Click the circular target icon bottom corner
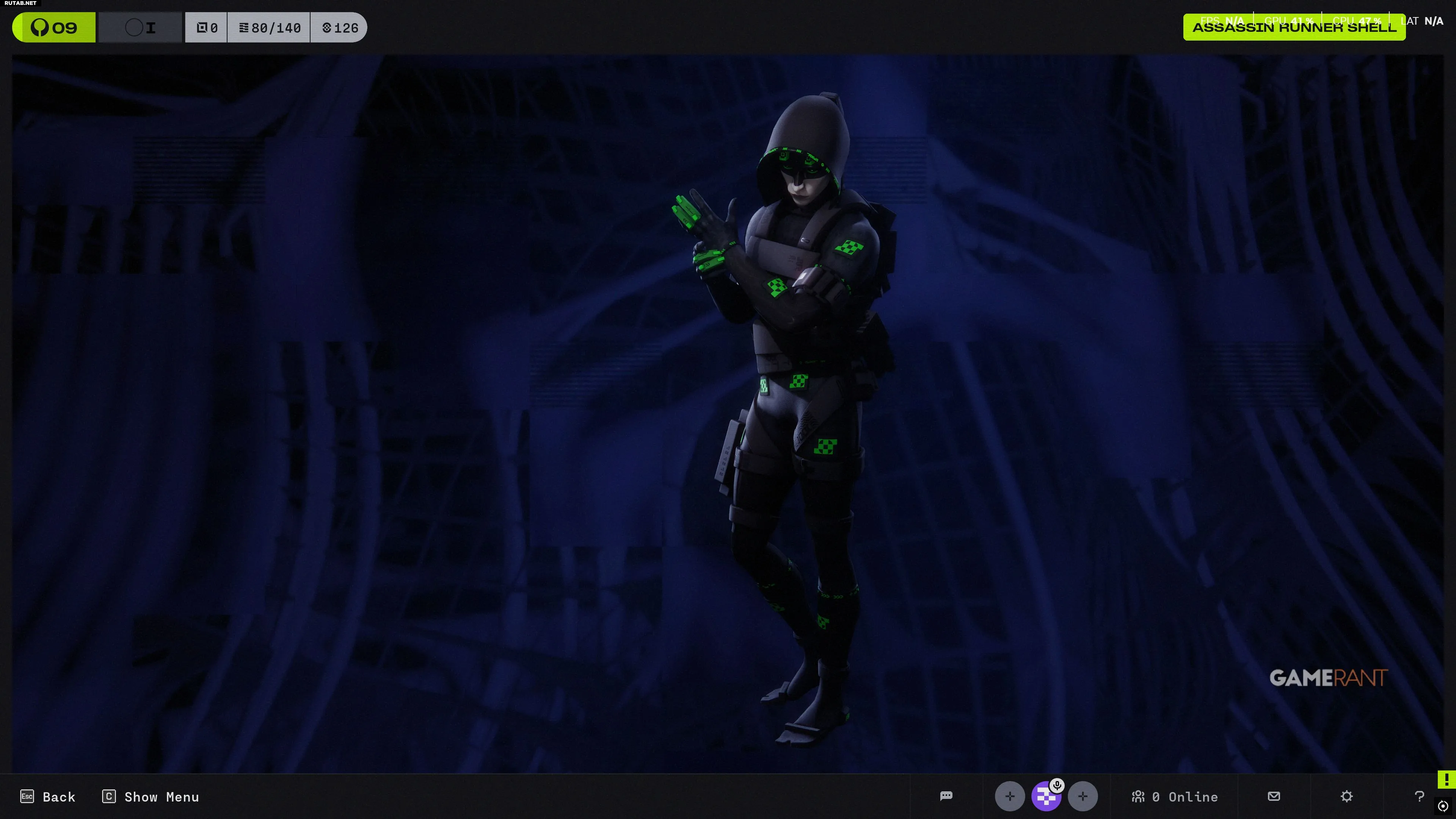Viewport: 1456px width, 819px height. point(1443,806)
